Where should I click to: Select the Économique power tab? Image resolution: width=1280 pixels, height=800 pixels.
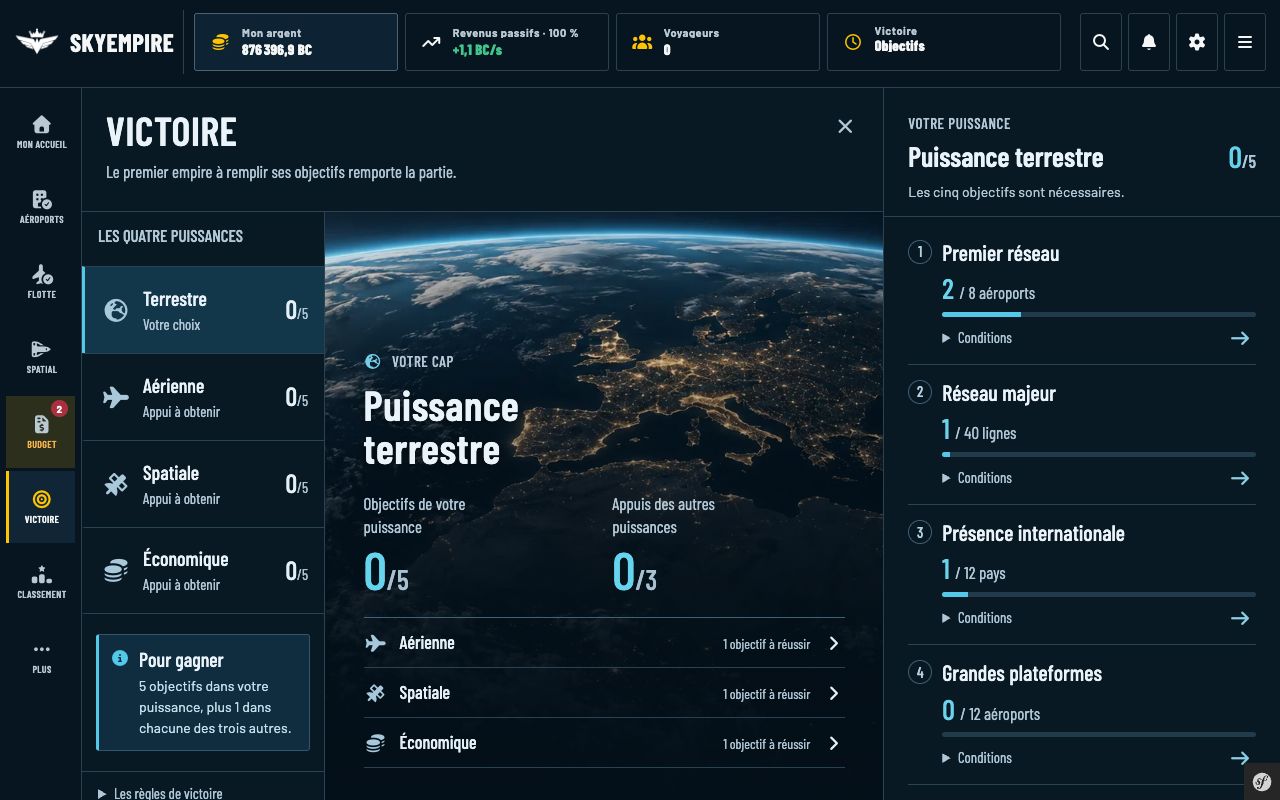203,570
